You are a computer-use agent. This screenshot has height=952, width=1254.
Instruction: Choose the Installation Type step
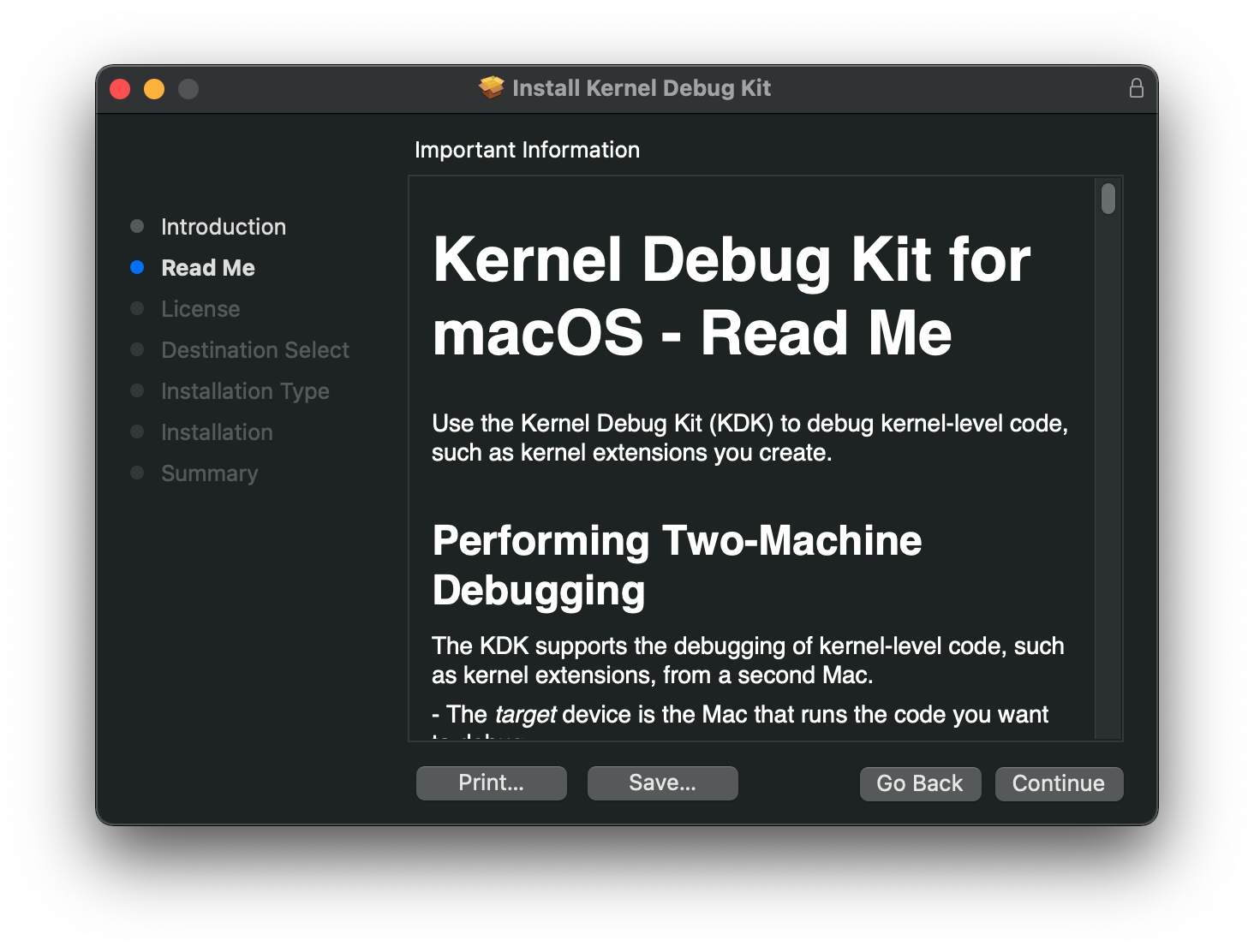coord(245,391)
